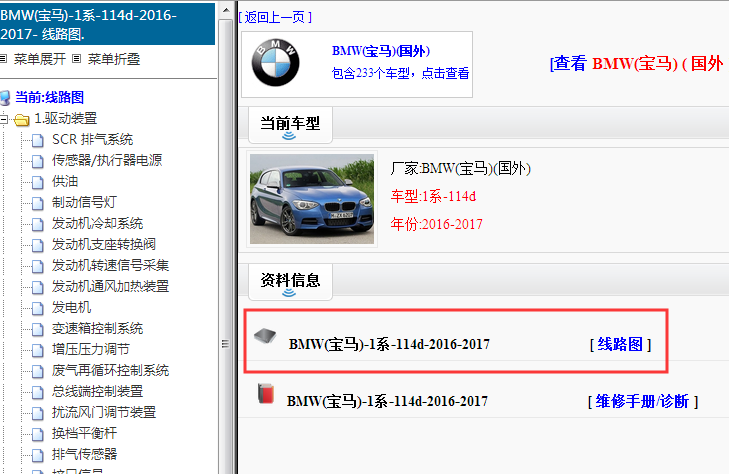Click the 发动机转速信号采集 page icon

coord(38,266)
